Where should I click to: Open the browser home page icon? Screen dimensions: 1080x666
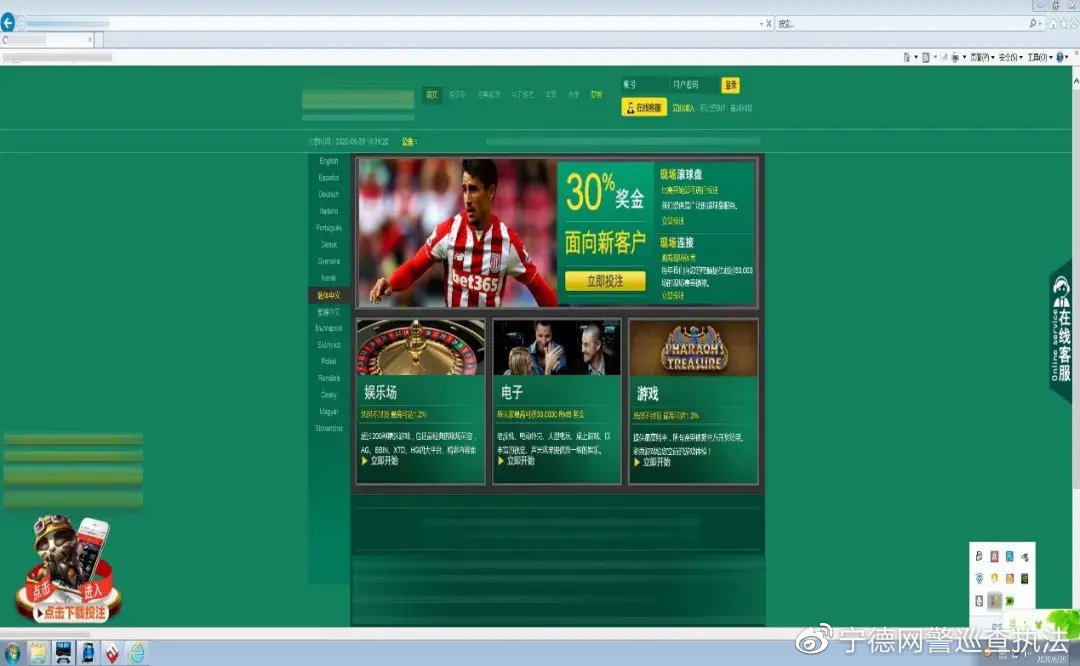(1052, 23)
